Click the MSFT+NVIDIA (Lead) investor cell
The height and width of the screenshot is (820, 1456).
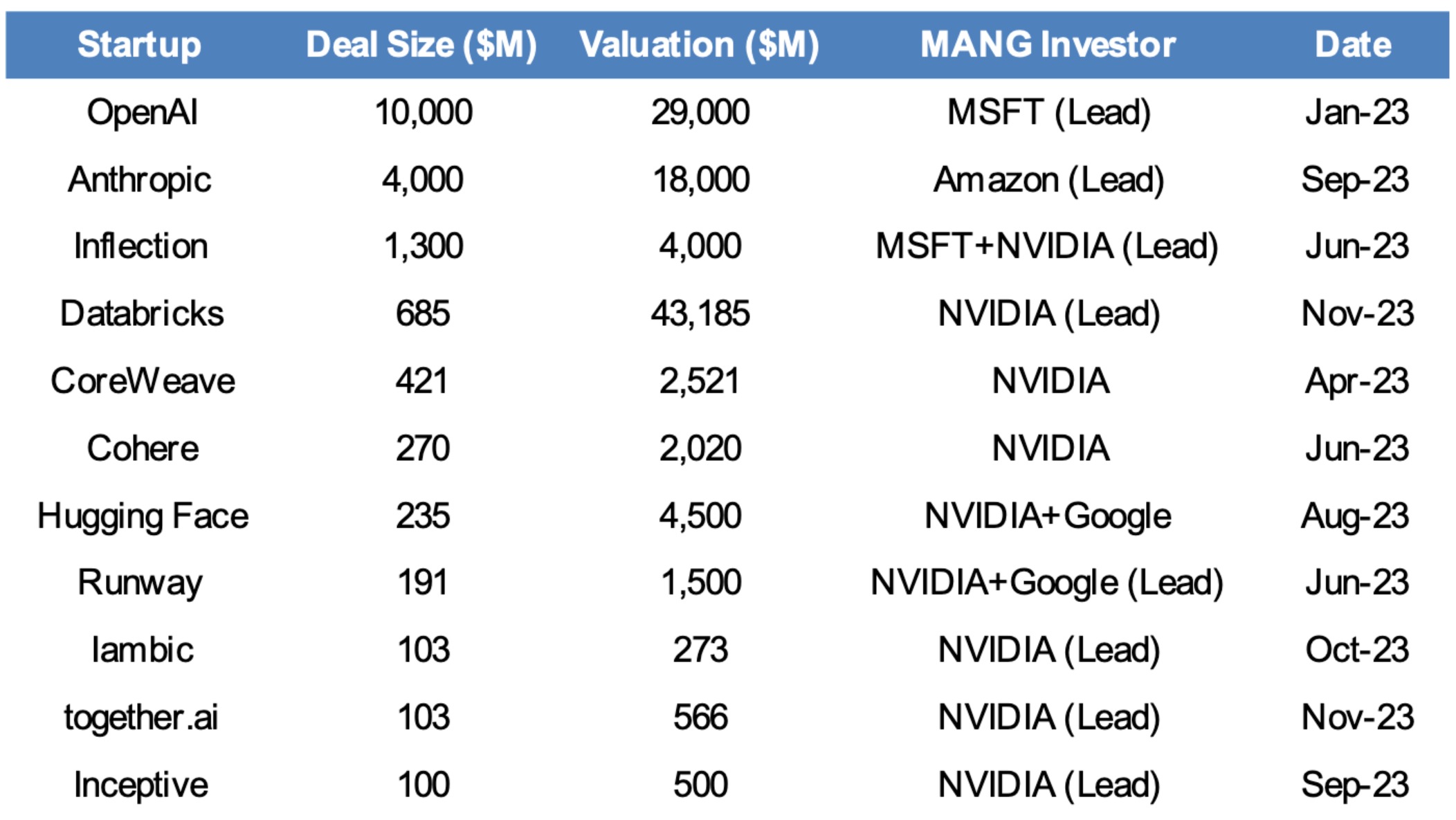click(1047, 246)
